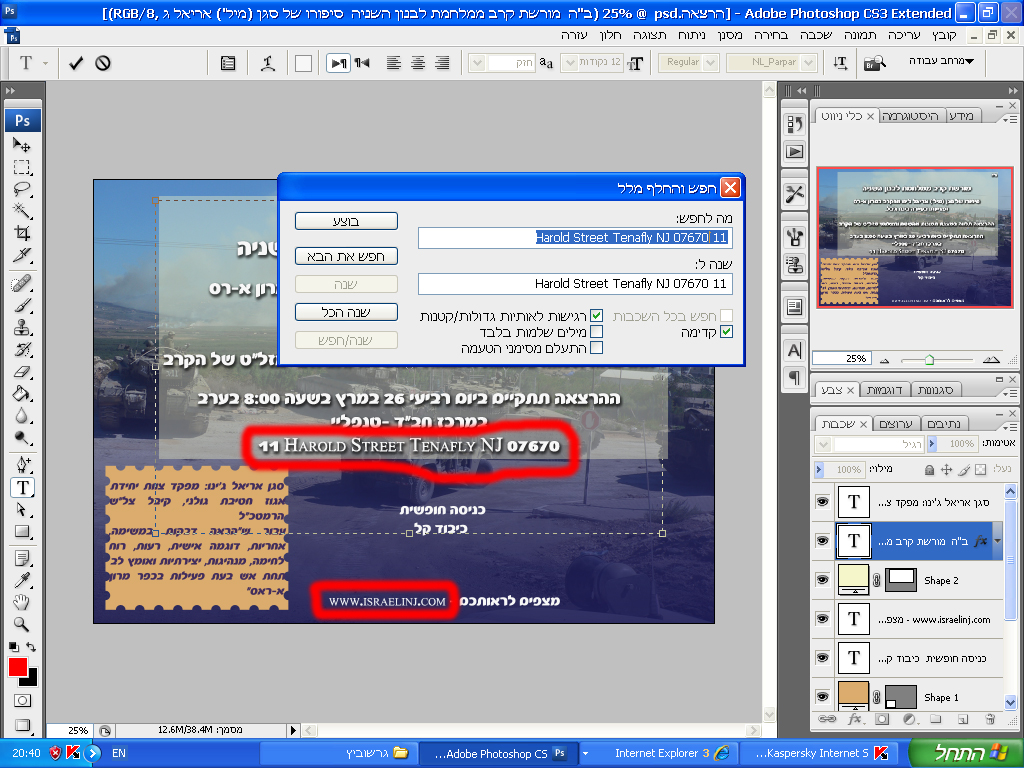Select the Hand tool

22,602
